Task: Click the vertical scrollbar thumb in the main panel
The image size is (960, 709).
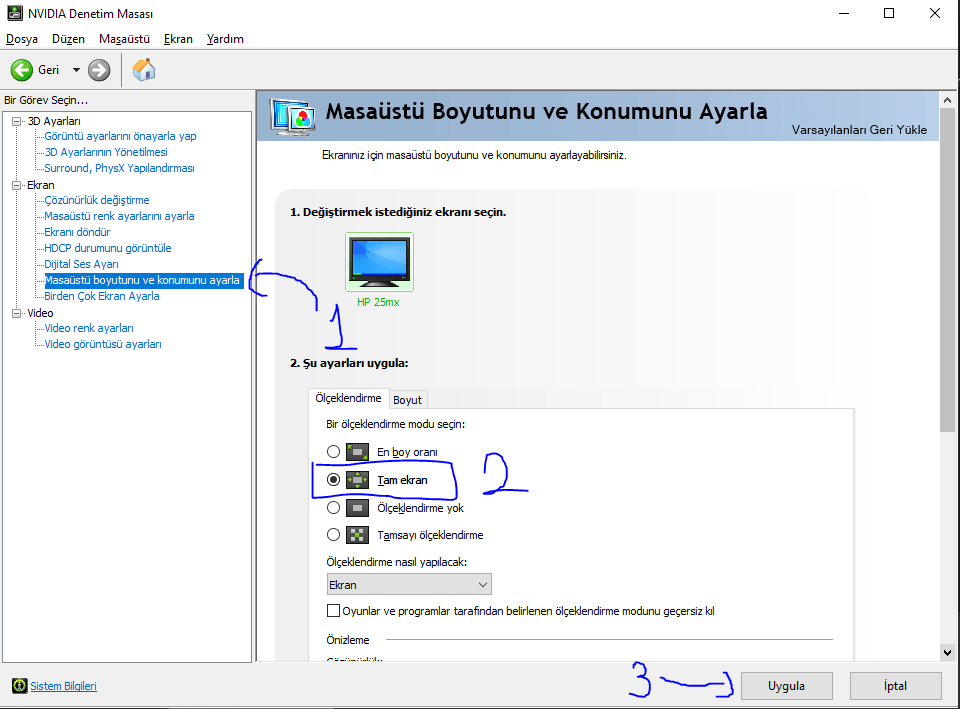Action: pyautogui.click(x=947, y=271)
